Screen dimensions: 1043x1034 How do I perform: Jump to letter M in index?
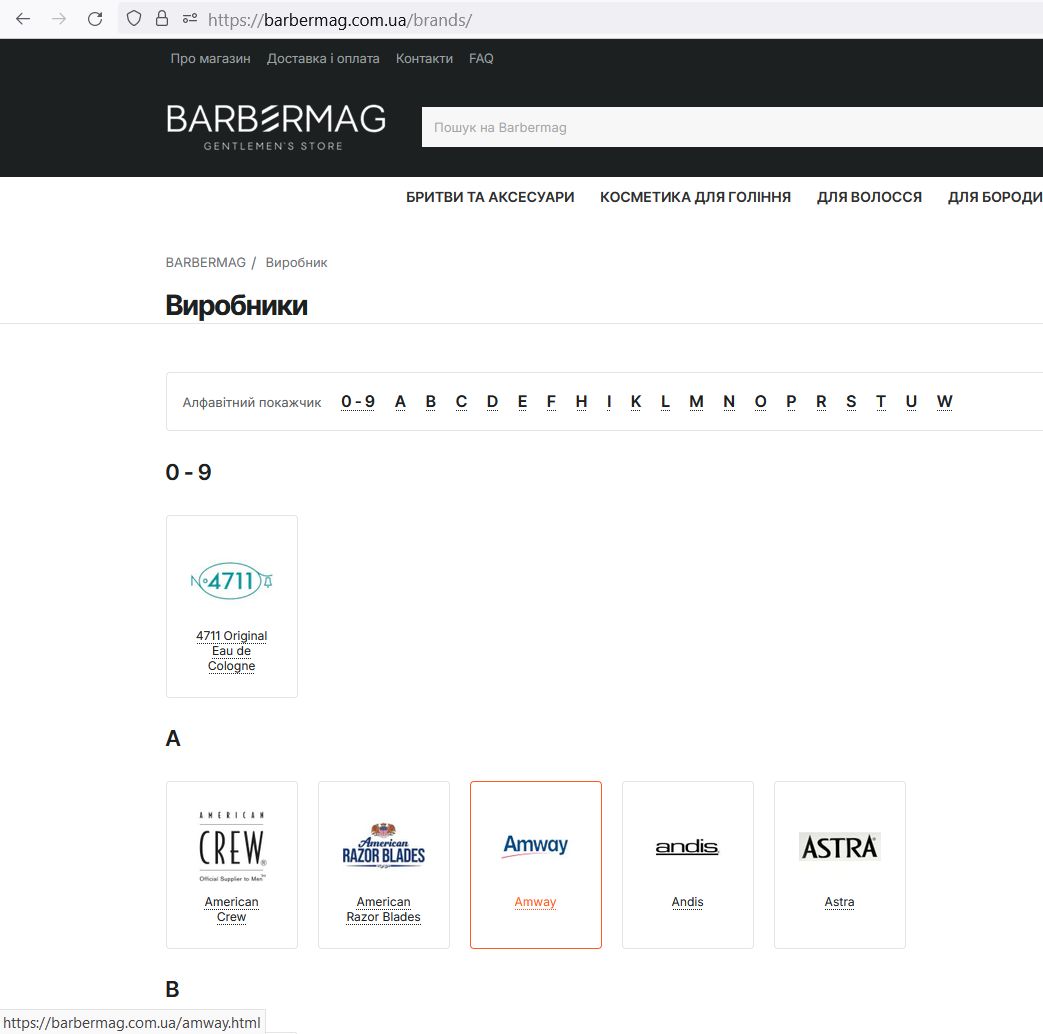696,401
